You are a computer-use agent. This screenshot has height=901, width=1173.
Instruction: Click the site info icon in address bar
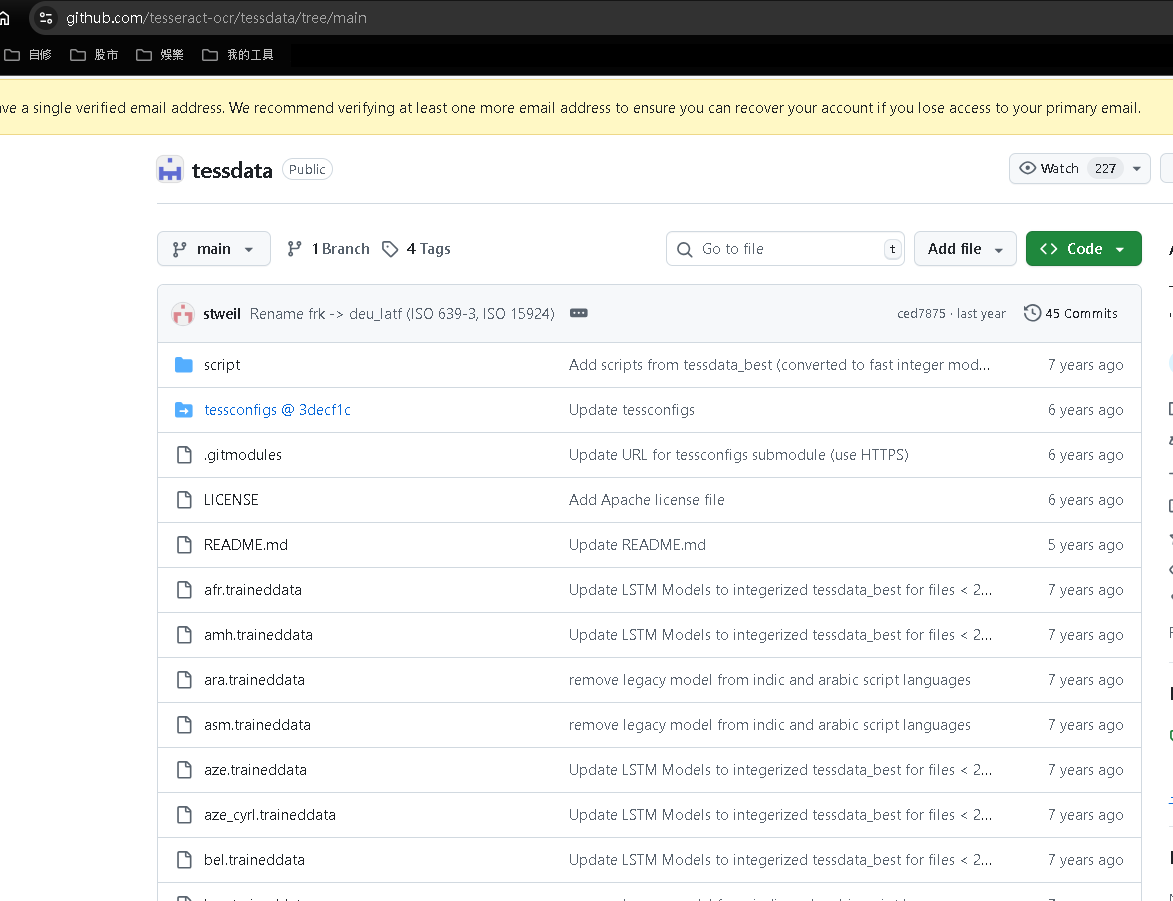point(45,18)
